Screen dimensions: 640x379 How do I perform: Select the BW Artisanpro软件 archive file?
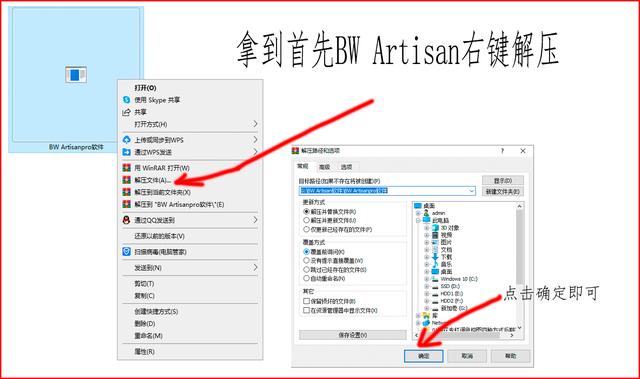(76, 80)
